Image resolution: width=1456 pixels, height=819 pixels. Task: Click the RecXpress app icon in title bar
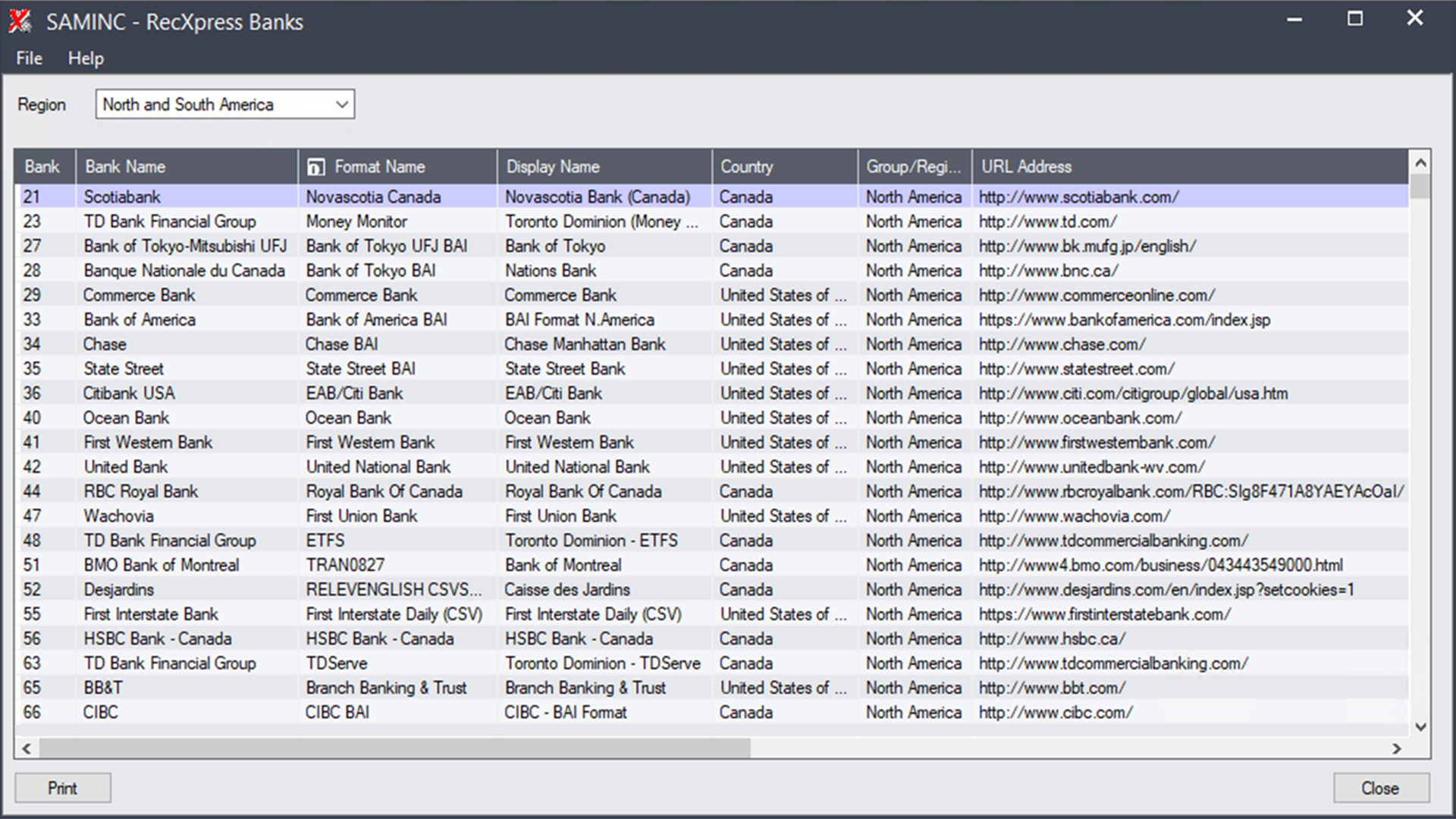pyautogui.click(x=20, y=21)
